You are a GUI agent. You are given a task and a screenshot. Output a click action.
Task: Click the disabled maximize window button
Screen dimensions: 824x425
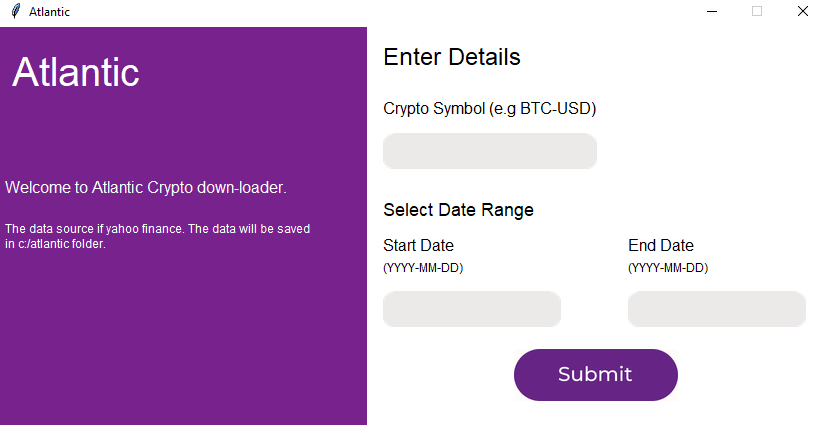coord(757,11)
